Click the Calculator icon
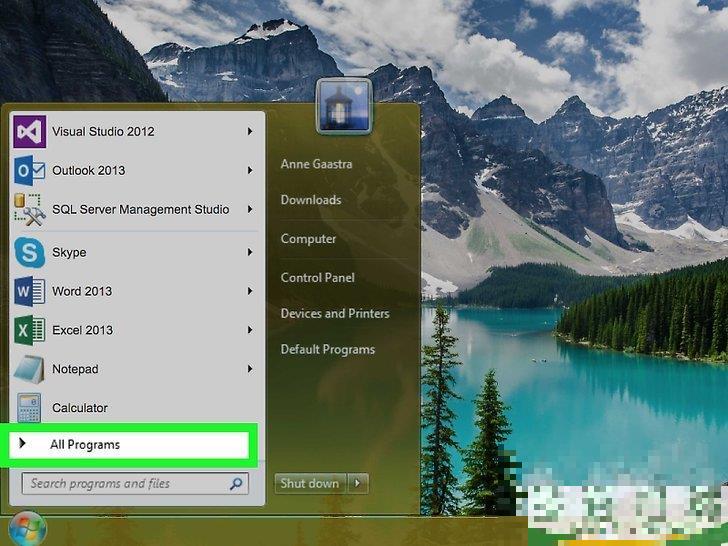Screen dimensions: 728x546 pos(30,407)
